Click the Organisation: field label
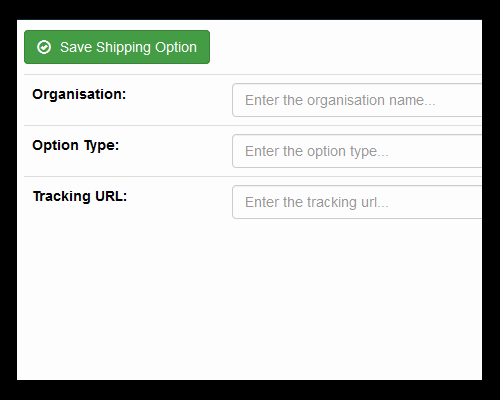This screenshot has height=400, width=500. coord(79,95)
